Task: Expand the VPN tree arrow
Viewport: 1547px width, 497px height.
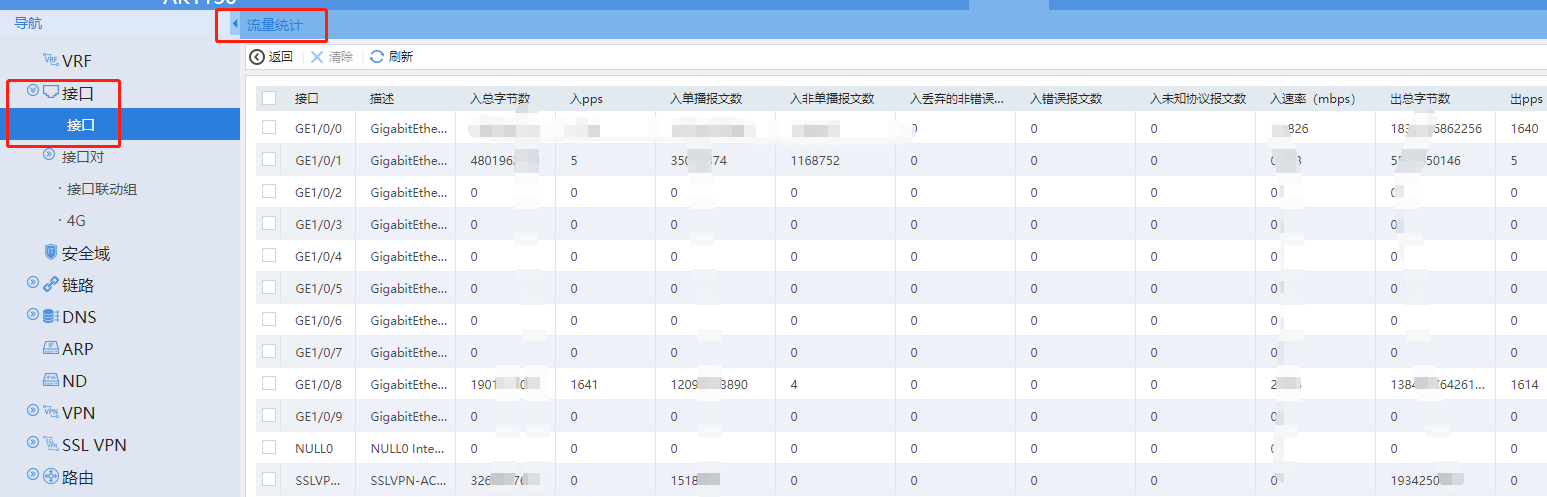Action: pyautogui.click(x=33, y=411)
